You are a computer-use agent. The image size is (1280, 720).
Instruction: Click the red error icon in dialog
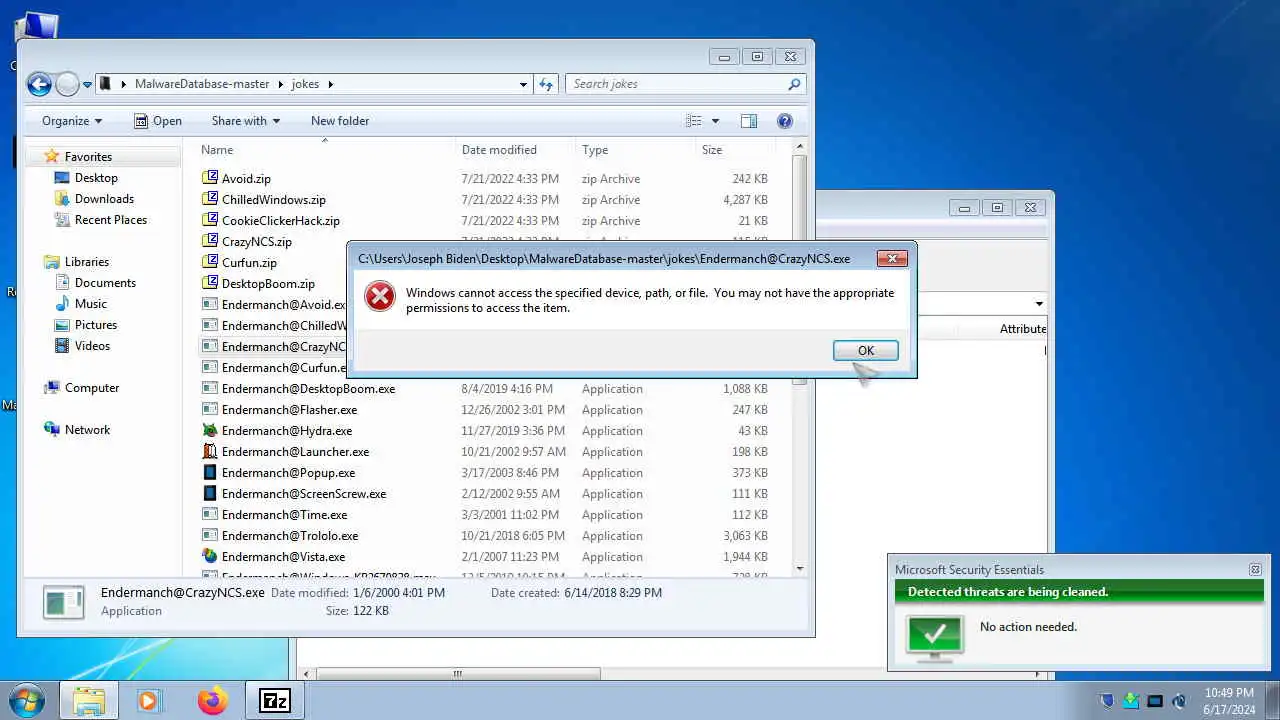(380, 296)
